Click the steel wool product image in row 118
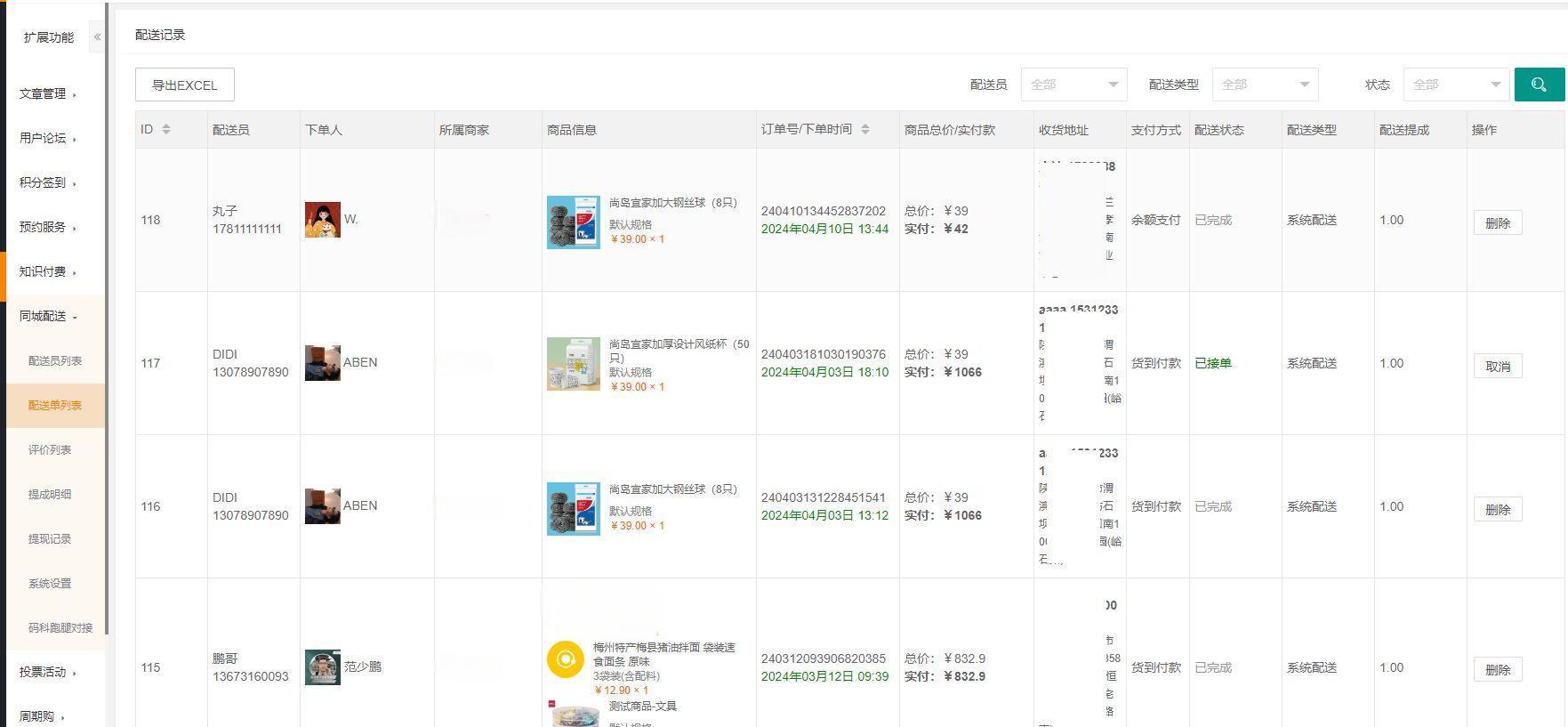The image size is (1568, 727). 573,222
